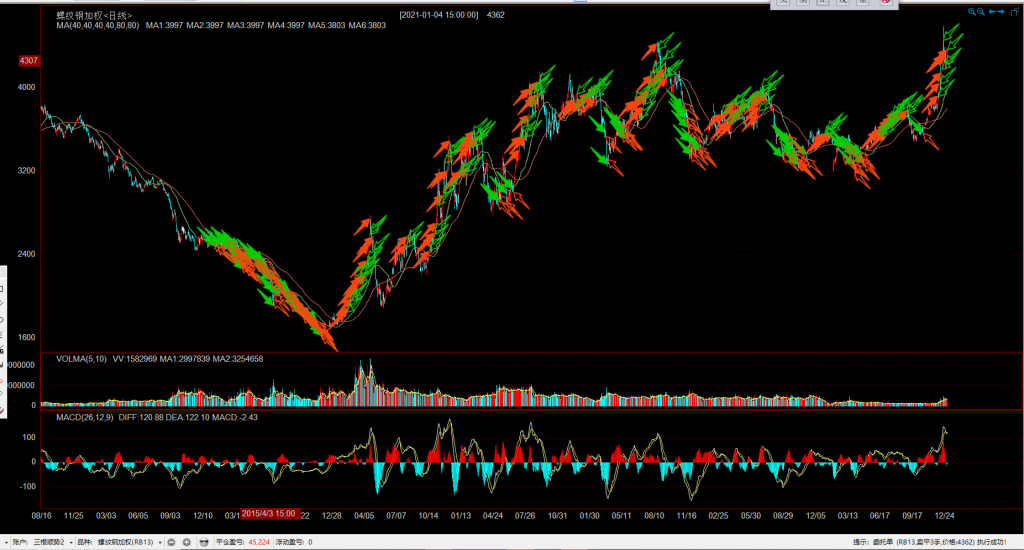Select the ellipse drawing tool in left toolbar
Screen dimensions: 1024x550
tap(2, 322)
